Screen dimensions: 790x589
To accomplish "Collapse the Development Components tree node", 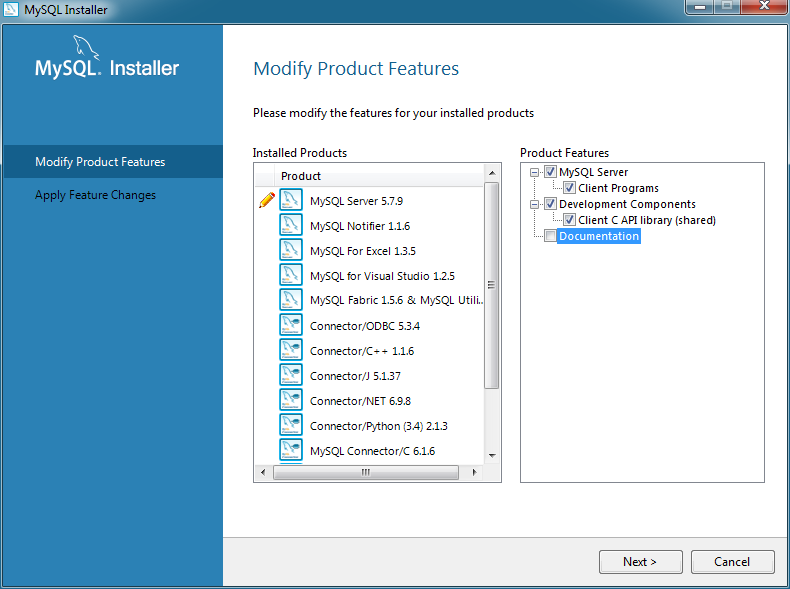I will [534, 205].
